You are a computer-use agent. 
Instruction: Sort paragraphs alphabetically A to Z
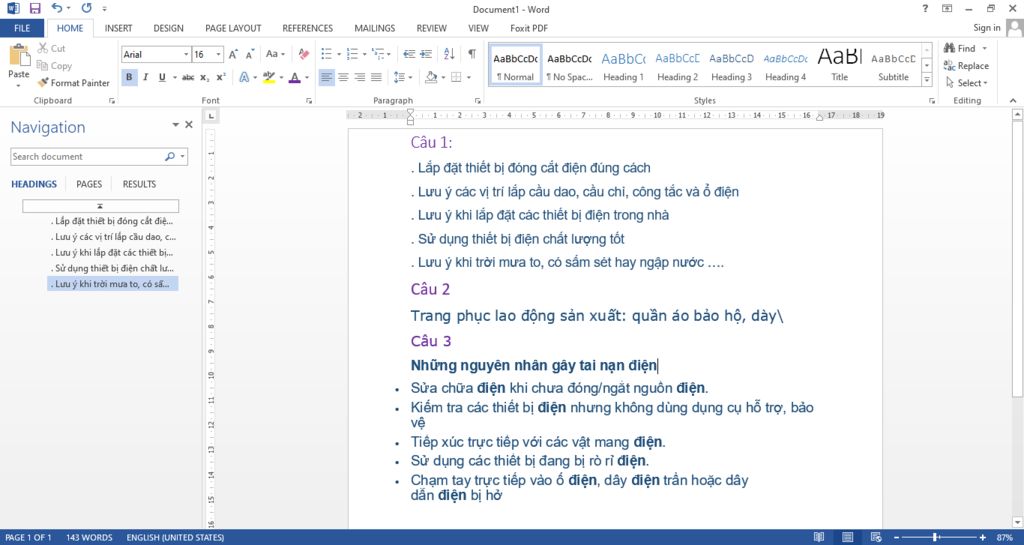(x=449, y=54)
